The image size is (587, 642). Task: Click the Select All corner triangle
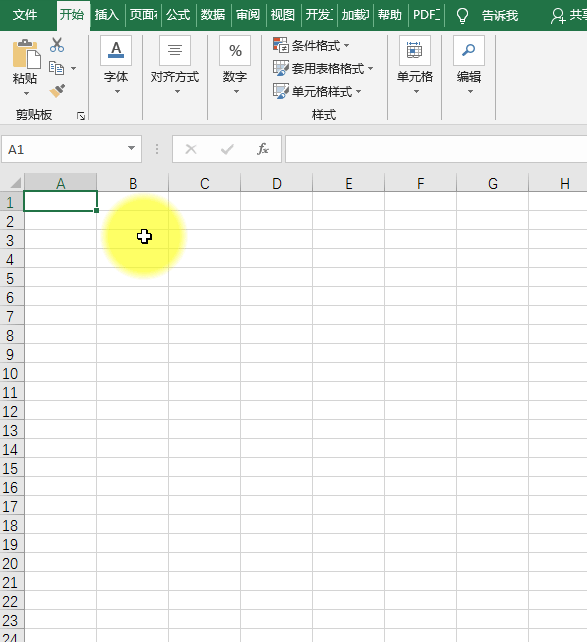[15, 182]
